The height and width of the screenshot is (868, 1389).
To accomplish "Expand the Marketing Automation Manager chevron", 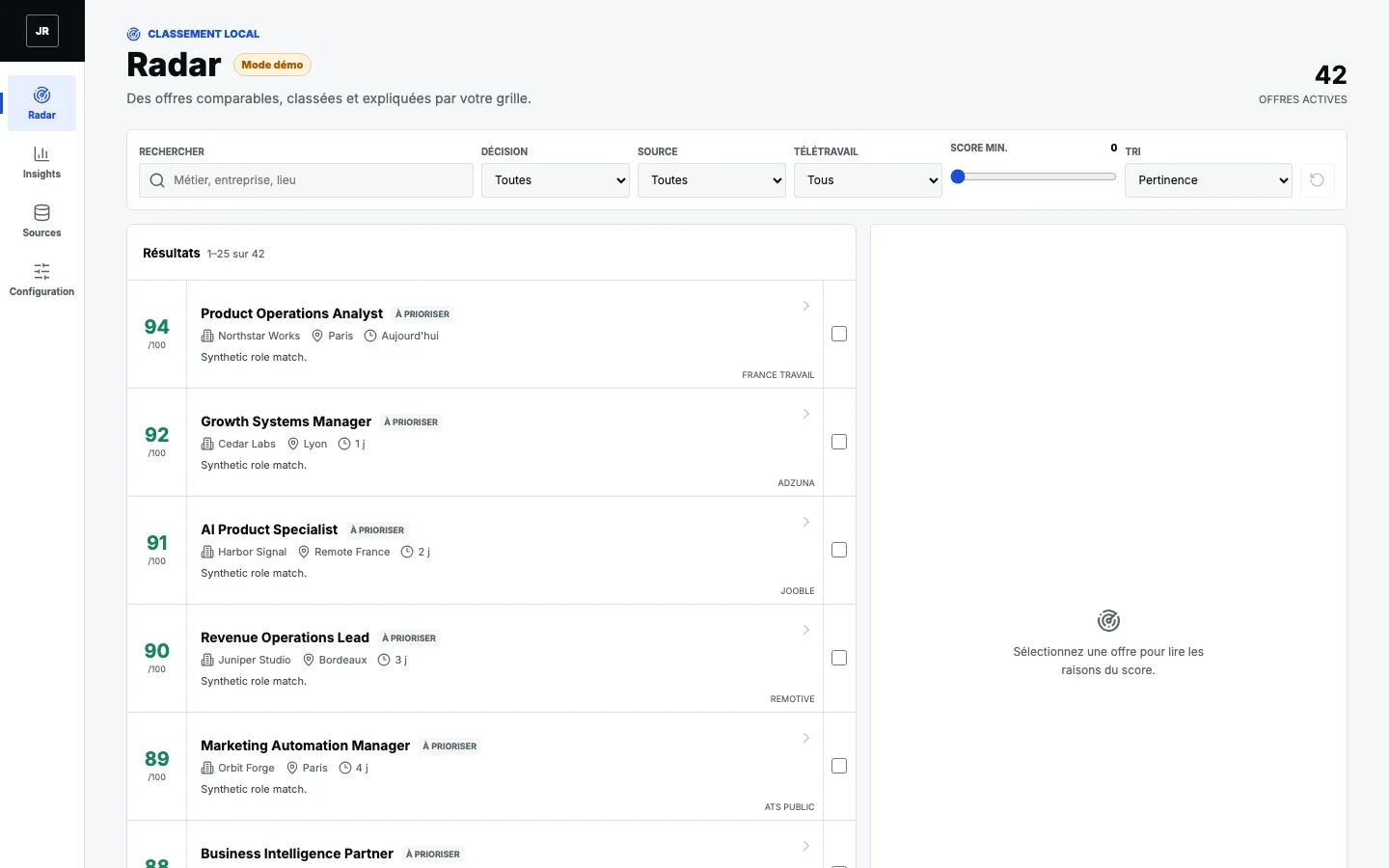I will [806, 738].
